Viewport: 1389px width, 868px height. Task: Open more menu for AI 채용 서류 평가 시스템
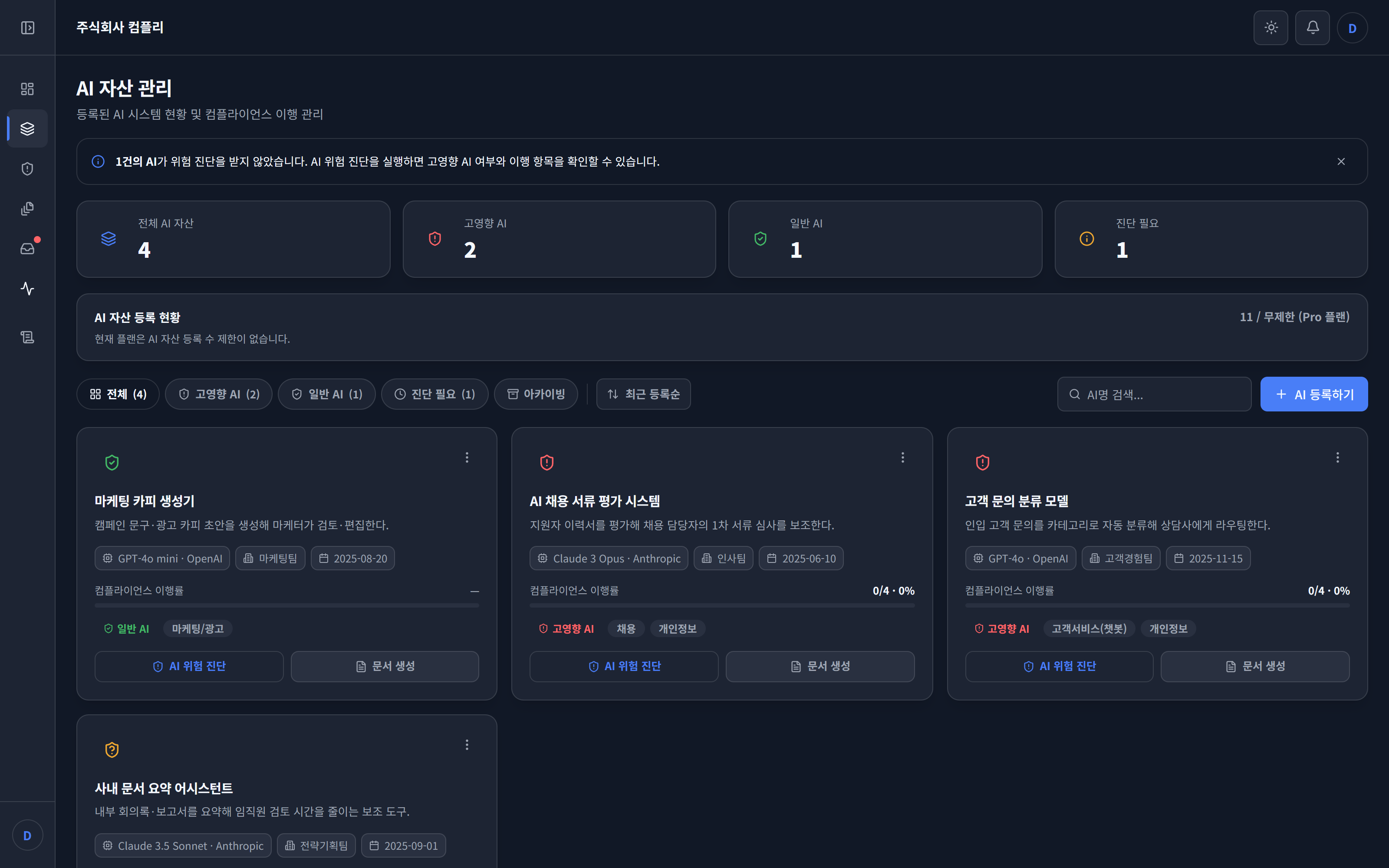point(902,457)
